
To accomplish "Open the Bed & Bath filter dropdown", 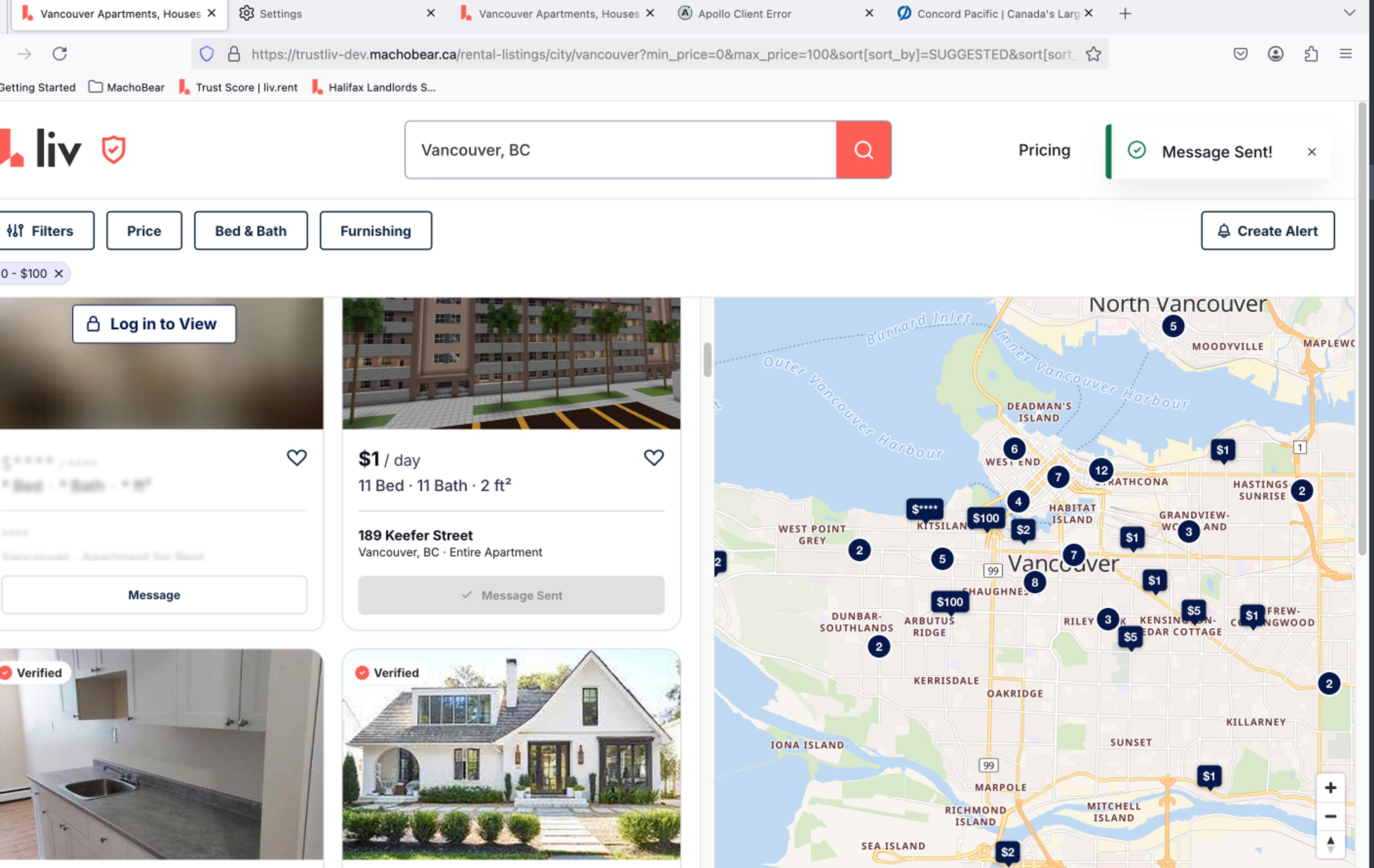I will tap(250, 230).
